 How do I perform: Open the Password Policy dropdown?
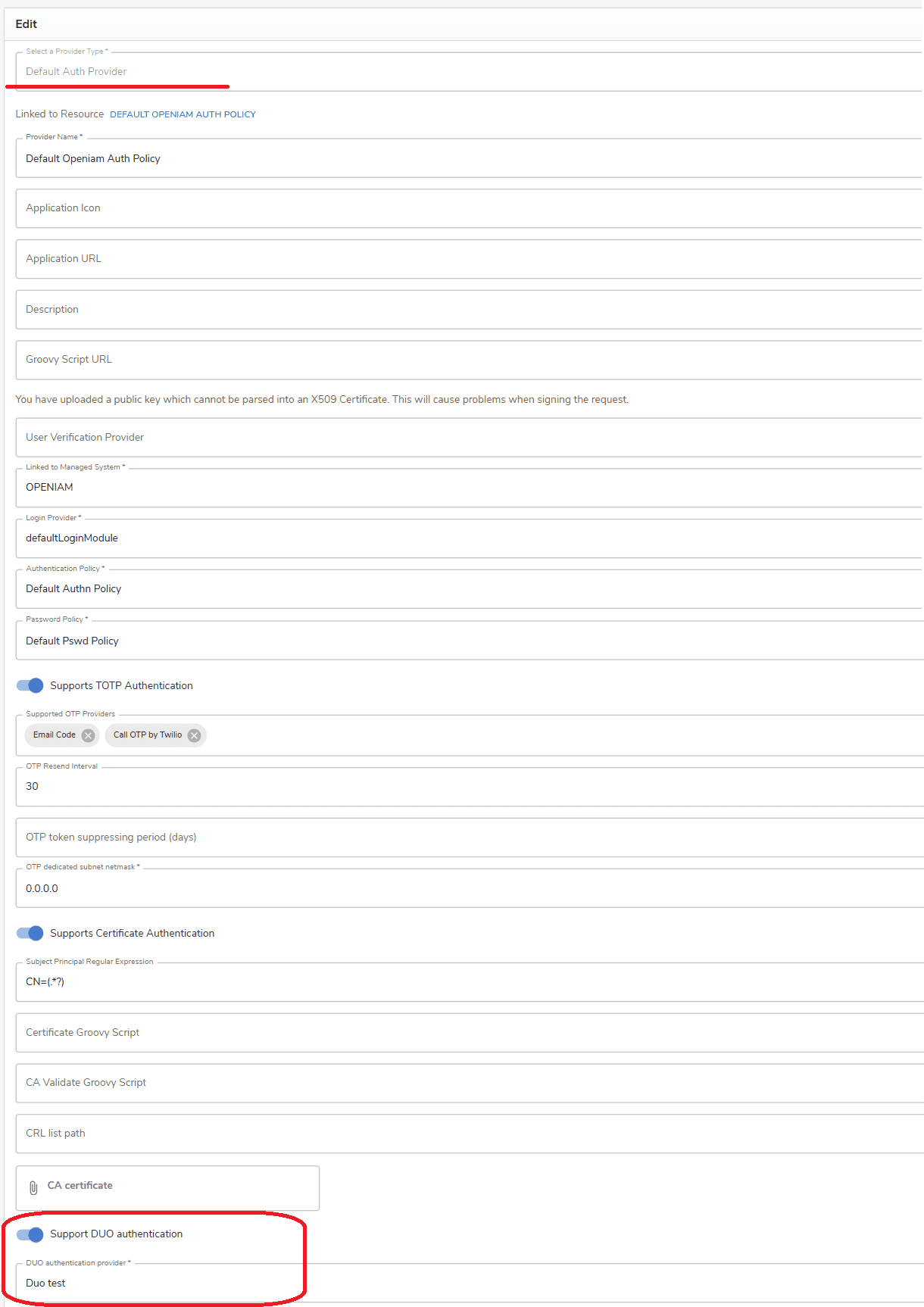[x=469, y=640]
